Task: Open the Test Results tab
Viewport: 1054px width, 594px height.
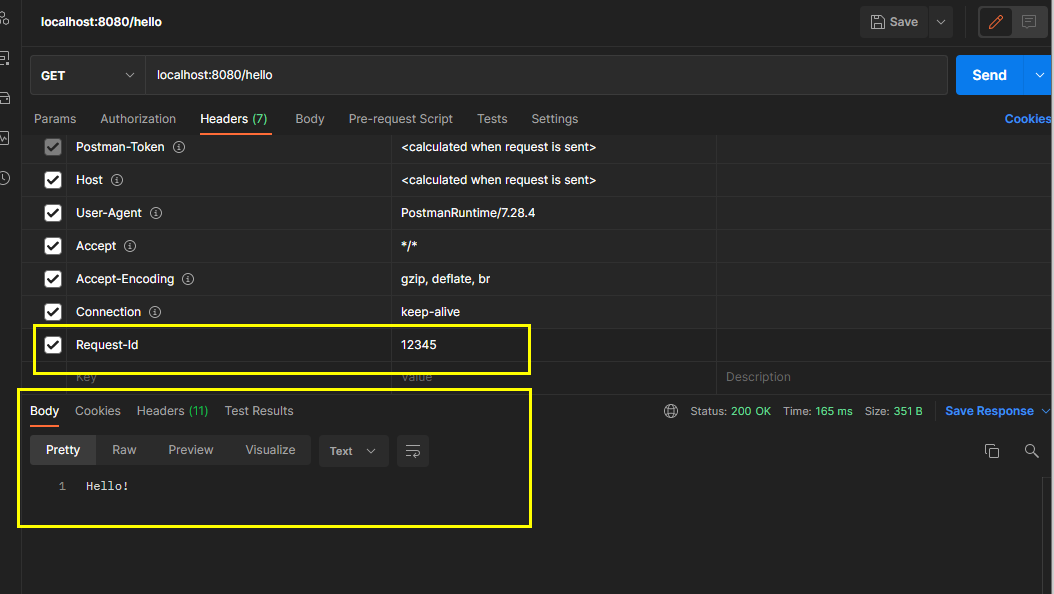Action: (x=259, y=411)
